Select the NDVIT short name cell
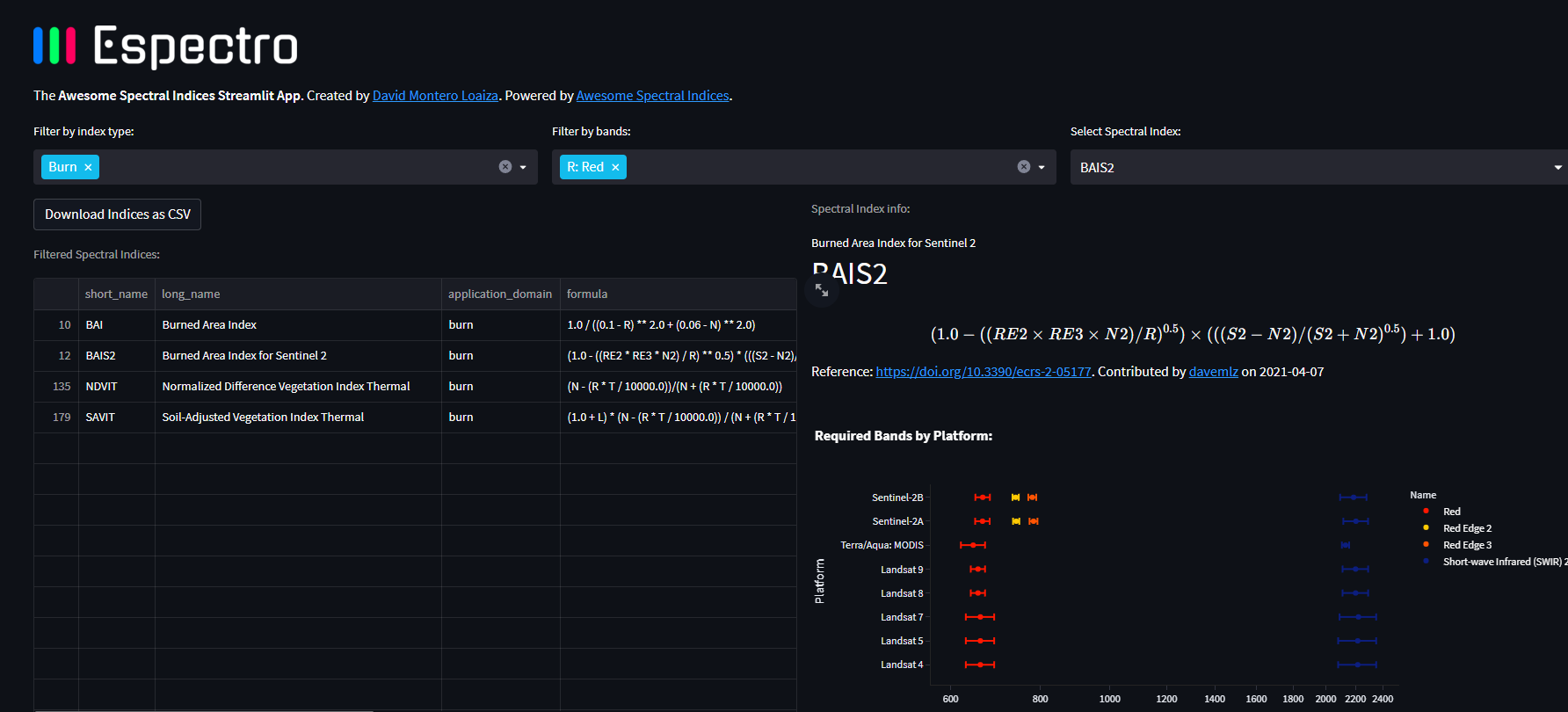 [117, 387]
